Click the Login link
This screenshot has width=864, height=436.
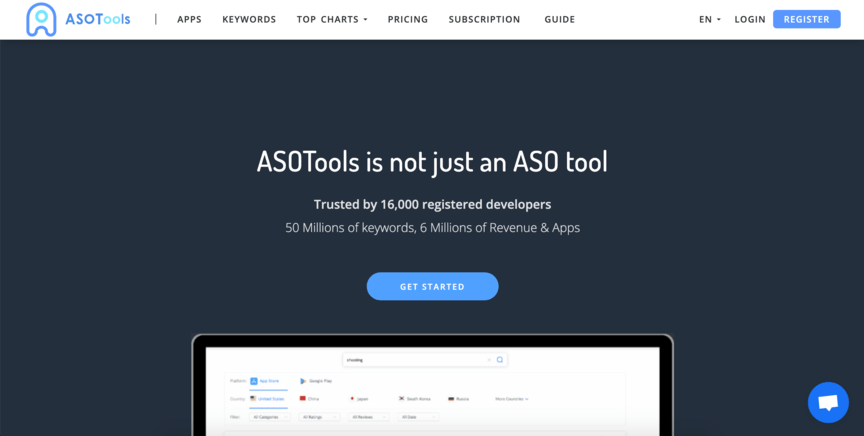pyautogui.click(x=750, y=19)
